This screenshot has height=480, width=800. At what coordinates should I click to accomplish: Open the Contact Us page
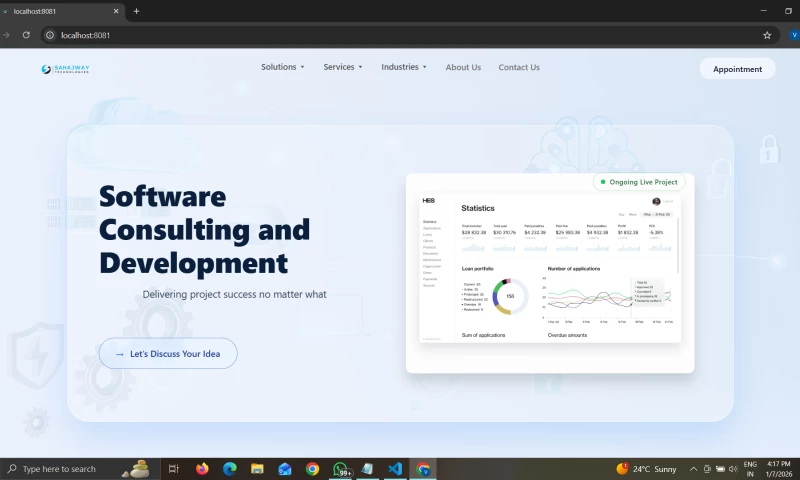519,67
